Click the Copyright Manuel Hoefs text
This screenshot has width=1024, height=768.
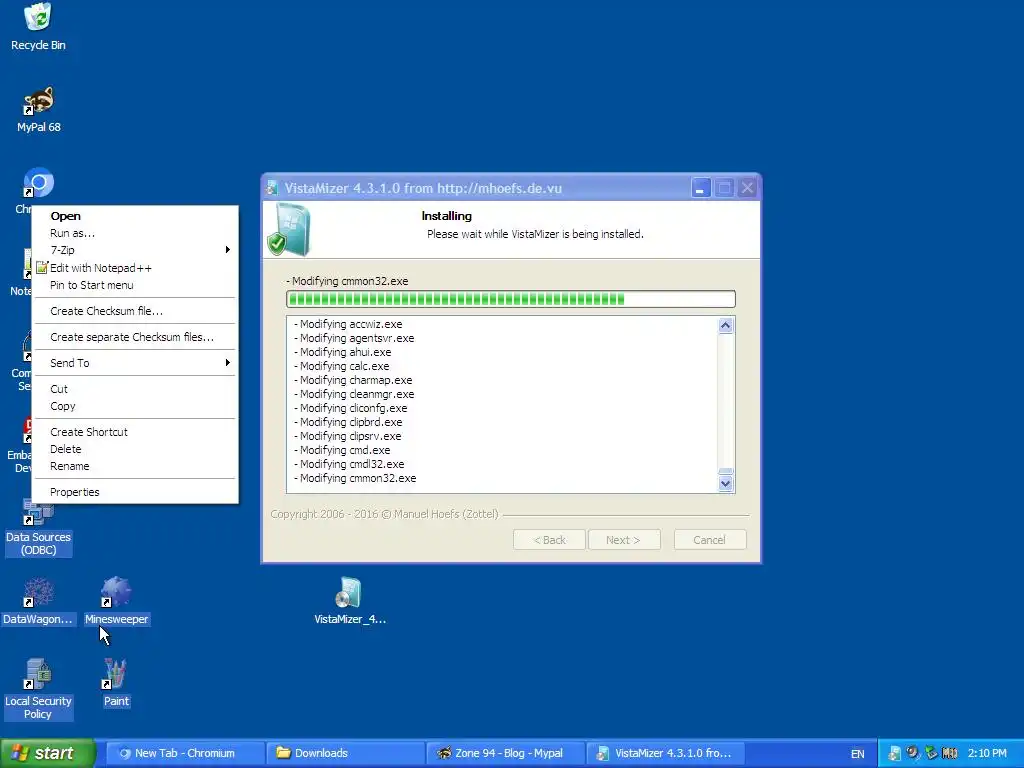(385, 514)
